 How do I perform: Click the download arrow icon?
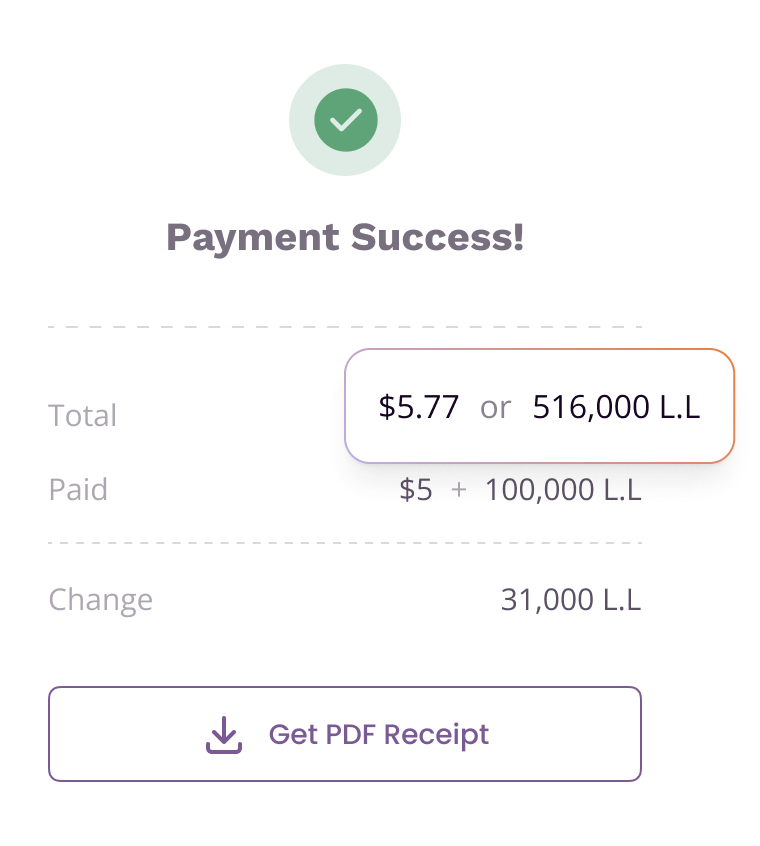223,734
